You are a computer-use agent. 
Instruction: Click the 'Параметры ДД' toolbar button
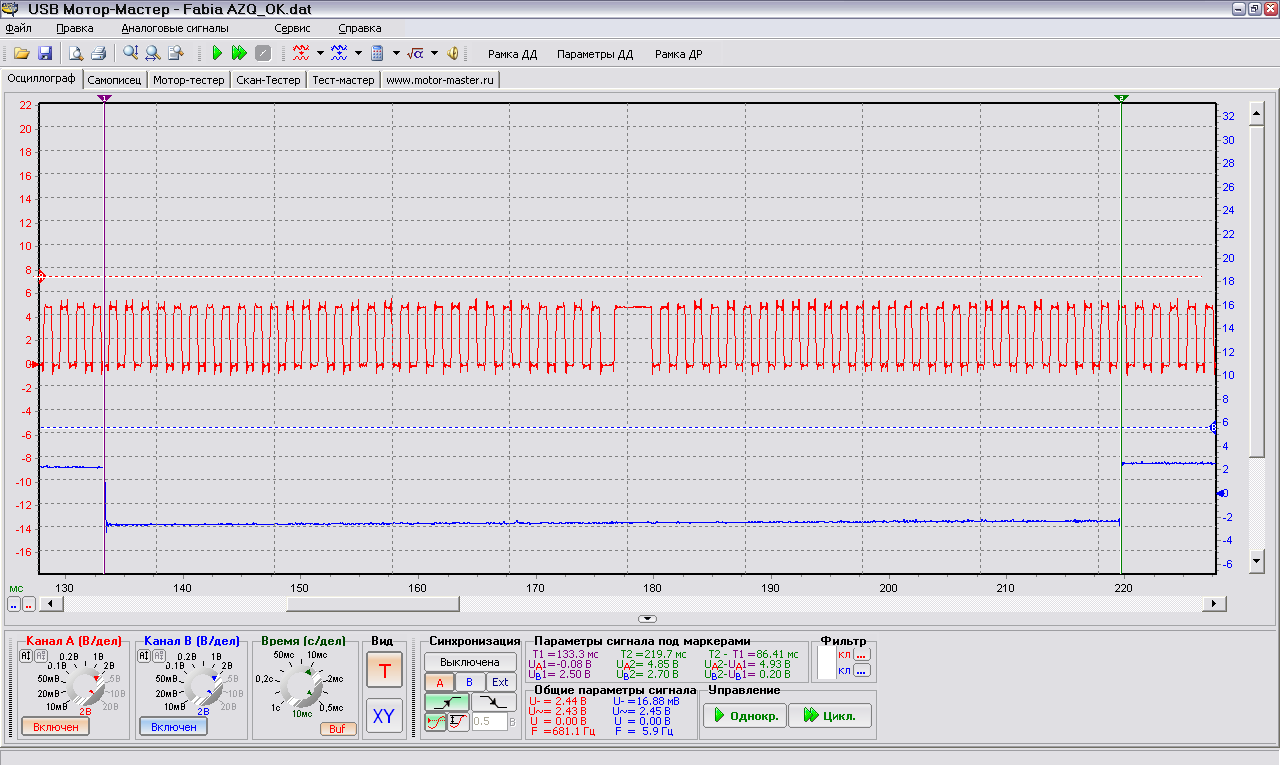[595, 55]
